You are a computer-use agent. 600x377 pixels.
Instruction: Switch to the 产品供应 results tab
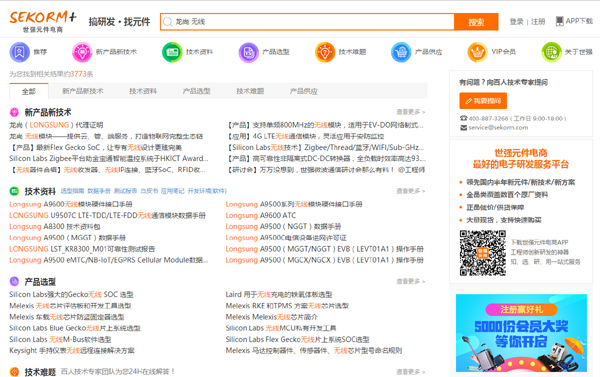click(x=303, y=91)
